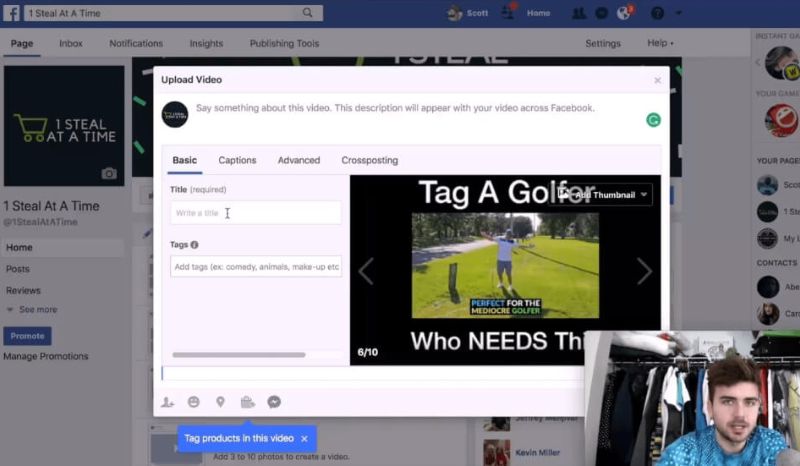Click horizontal scrollbar in Basic panel
Screen dimensions: 800x466
[x=239, y=355]
